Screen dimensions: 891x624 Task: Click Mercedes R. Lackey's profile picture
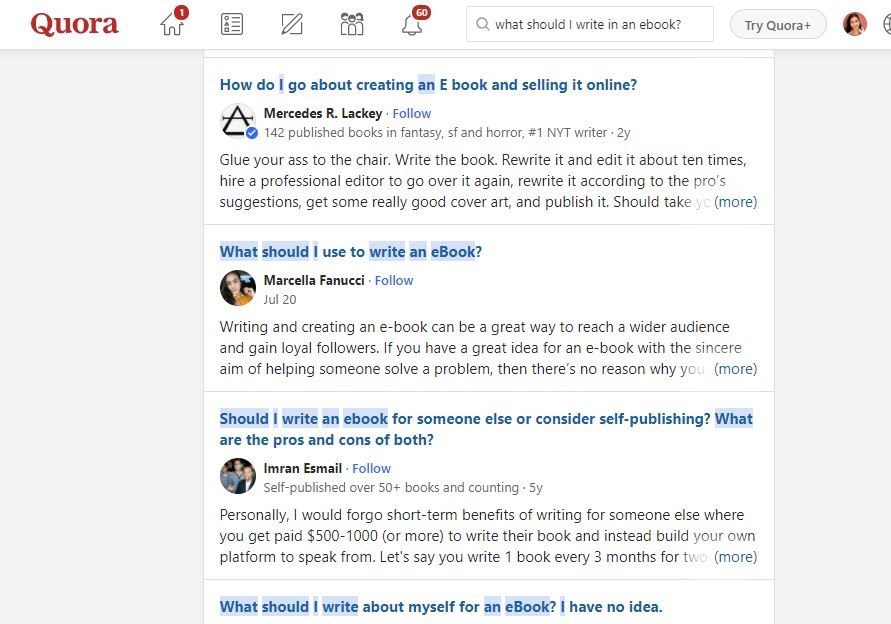(238, 121)
